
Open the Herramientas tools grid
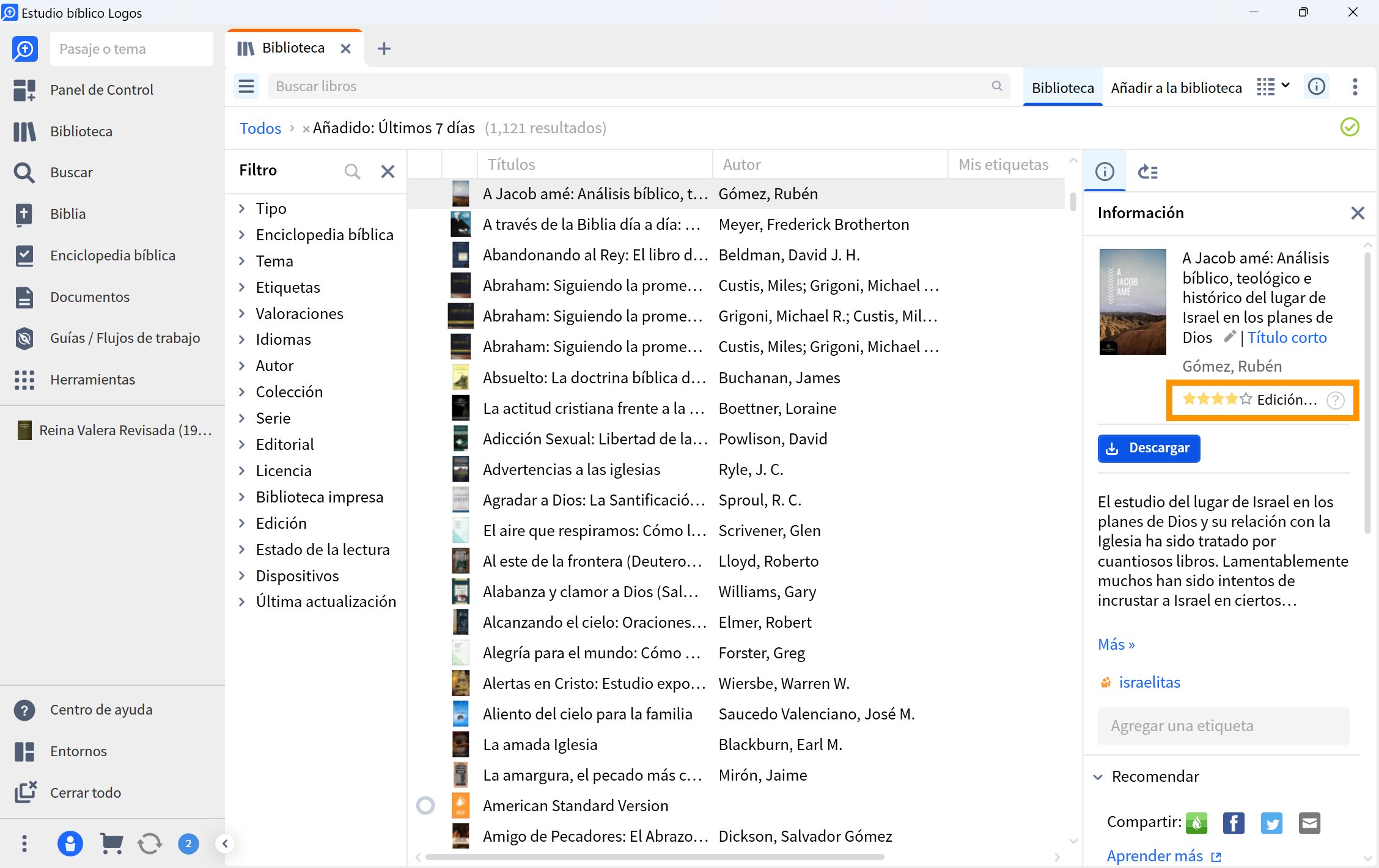coord(24,380)
